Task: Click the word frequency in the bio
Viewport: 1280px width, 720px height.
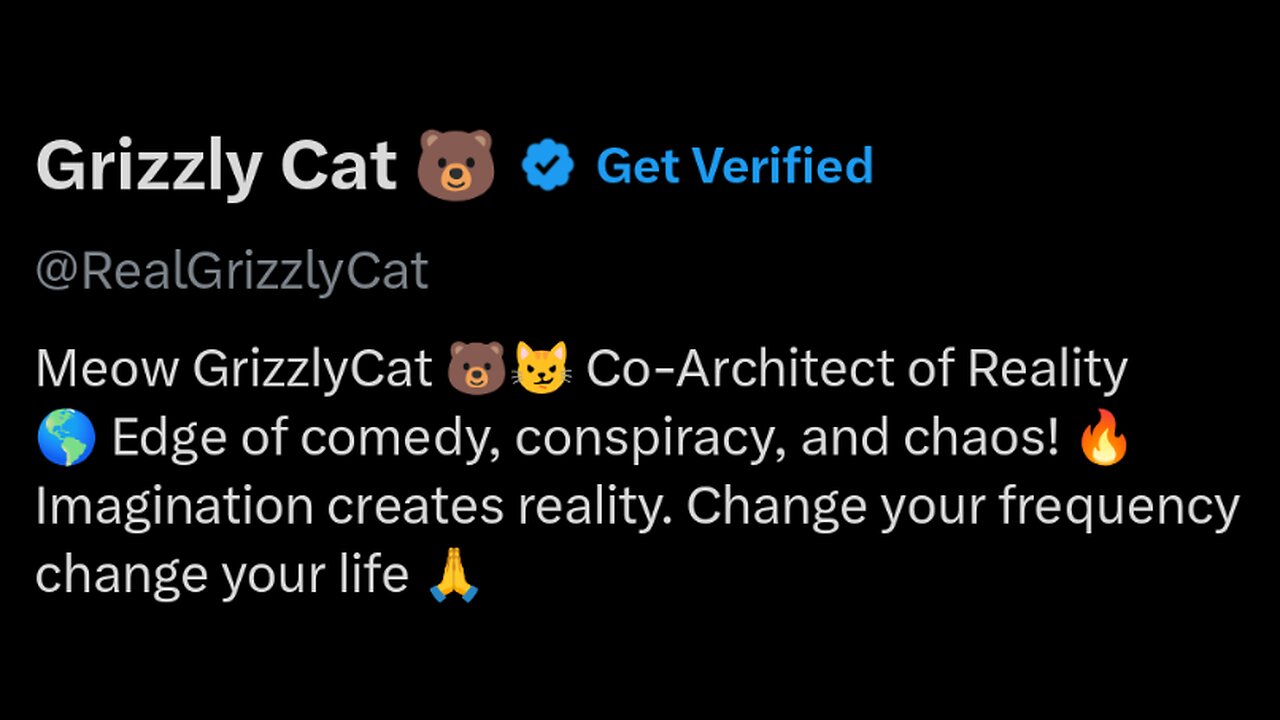Action: click(1119, 508)
